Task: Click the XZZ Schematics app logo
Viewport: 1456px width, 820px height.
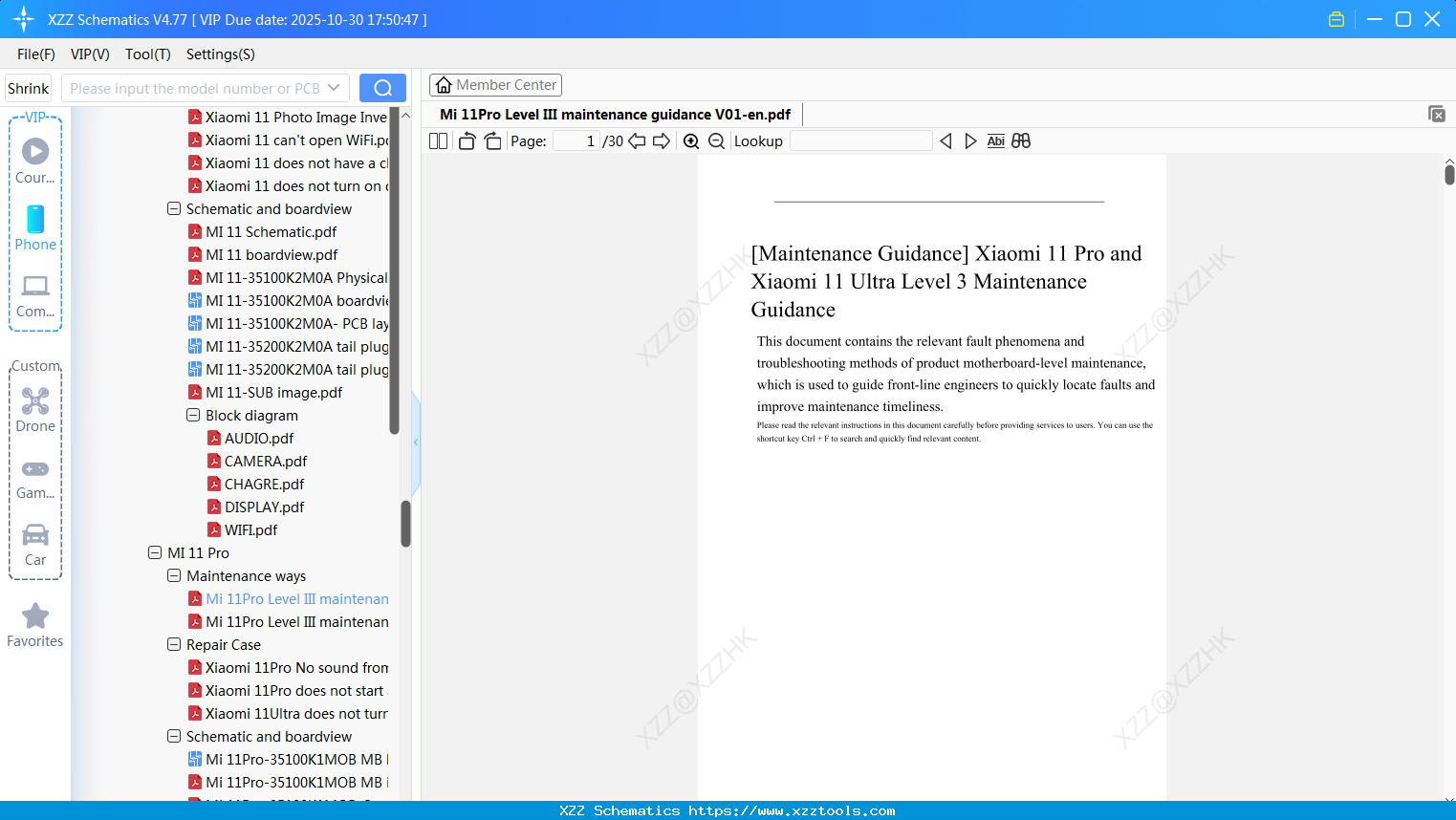Action: 24,19
